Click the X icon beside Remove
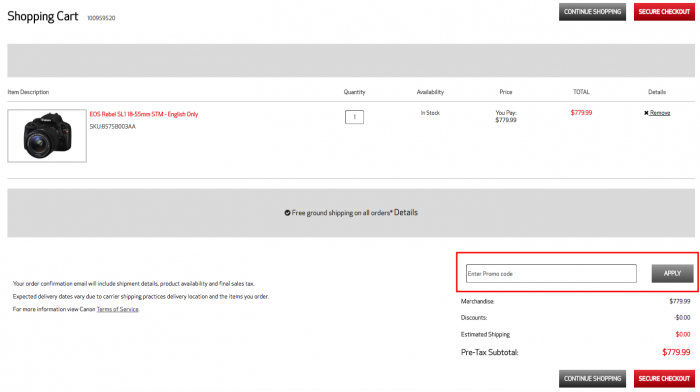Viewport: 700px width, 392px height. point(646,113)
